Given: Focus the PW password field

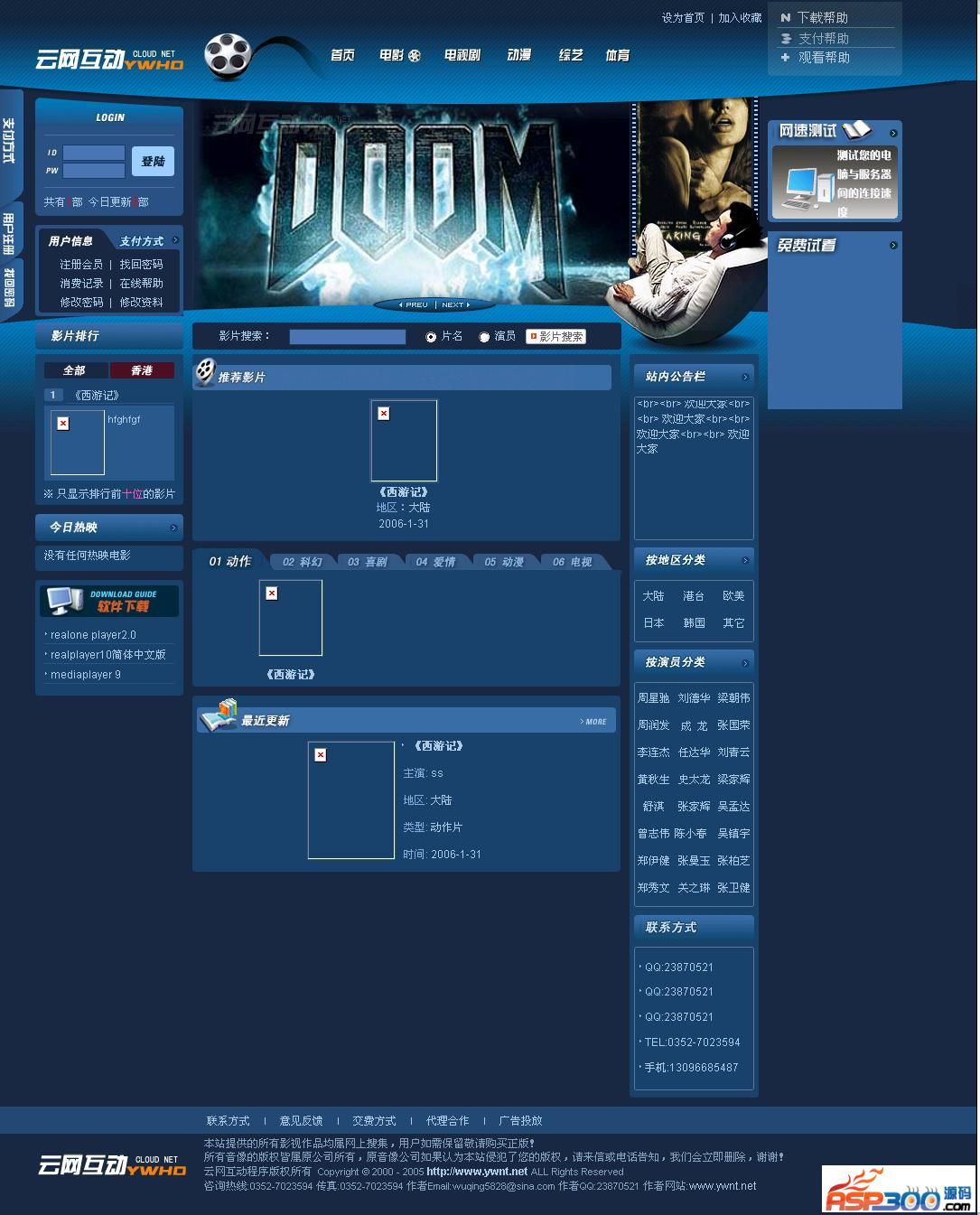Looking at the screenshot, I should 94,171.
